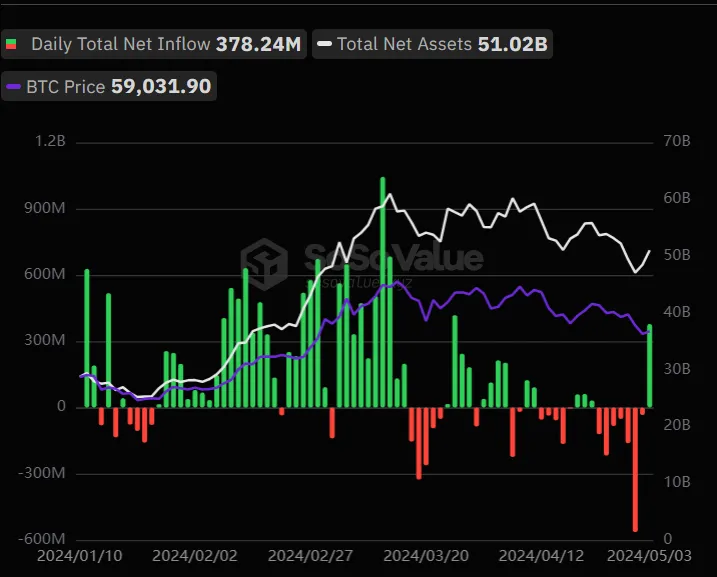Click the 2024/05/03 date label
This screenshot has width=717, height=577.
point(650,554)
